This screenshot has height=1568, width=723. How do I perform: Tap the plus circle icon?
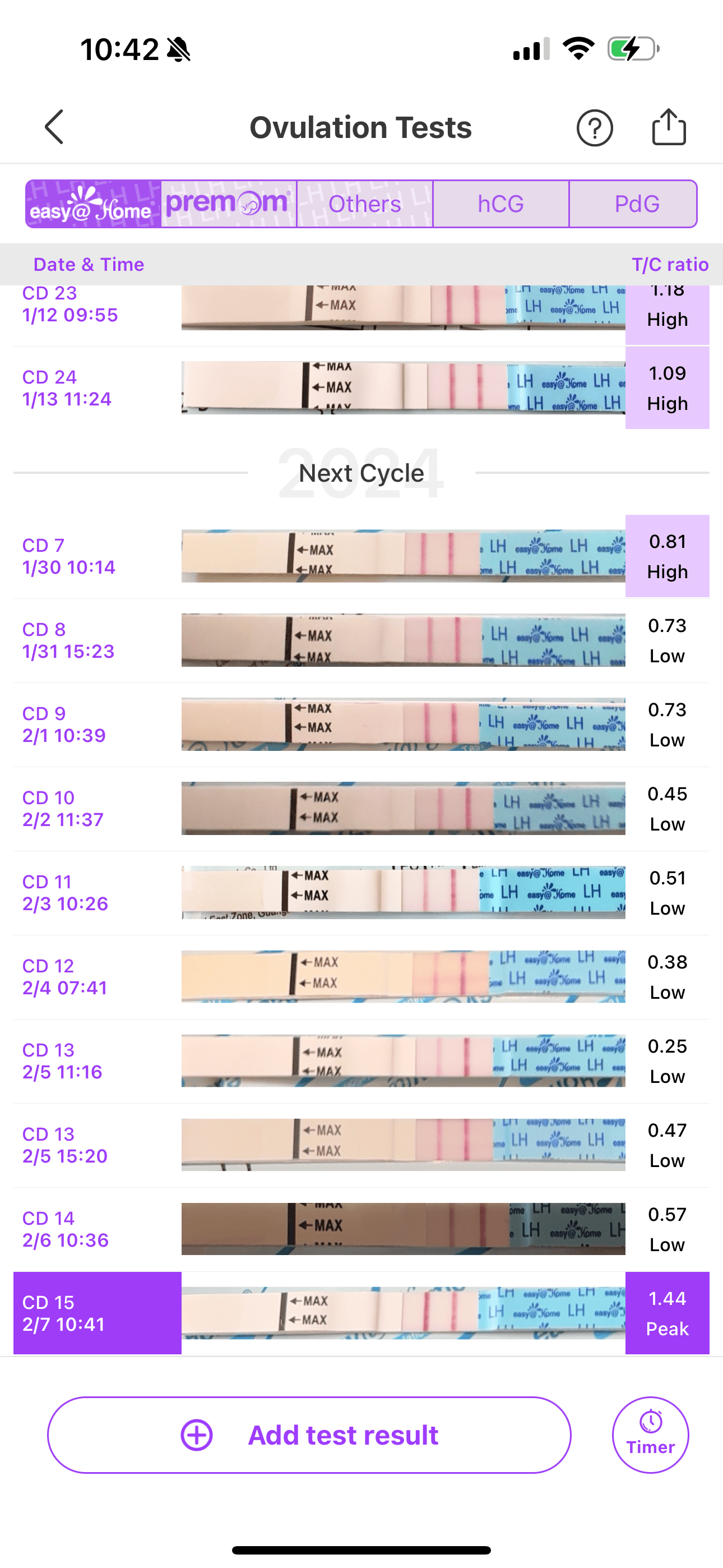(x=197, y=1435)
